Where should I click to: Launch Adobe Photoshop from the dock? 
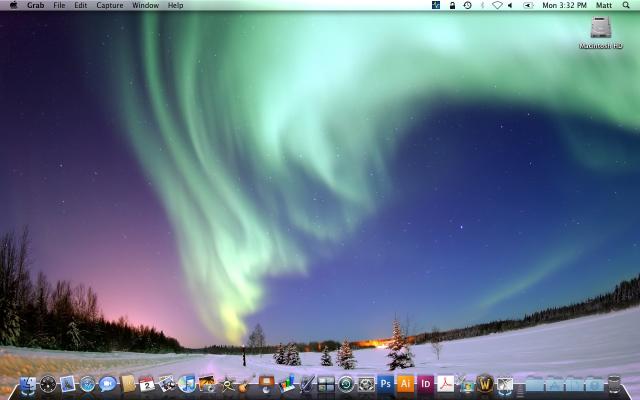[x=385, y=383]
